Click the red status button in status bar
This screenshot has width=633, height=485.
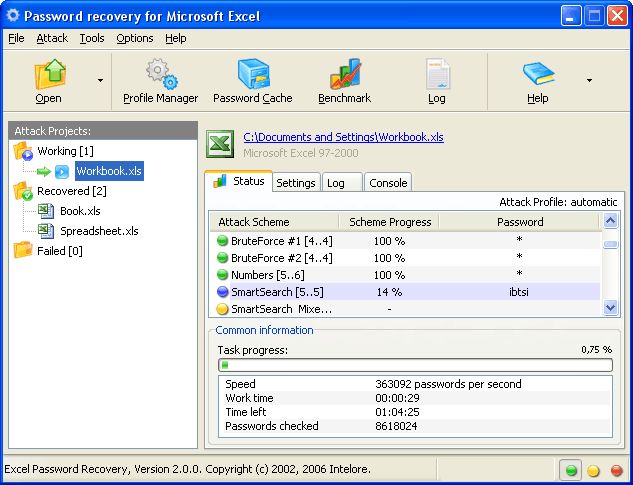[x=615, y=469]
